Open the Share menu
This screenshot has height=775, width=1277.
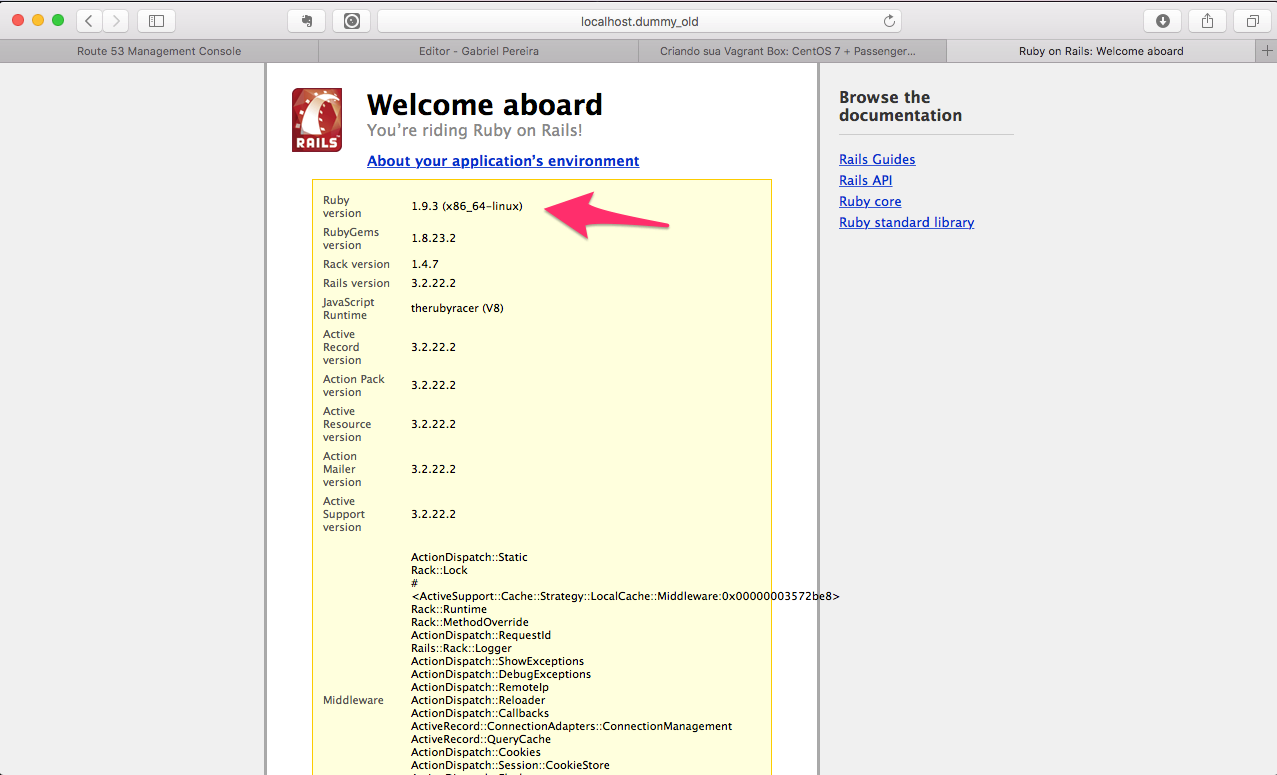1208,20
